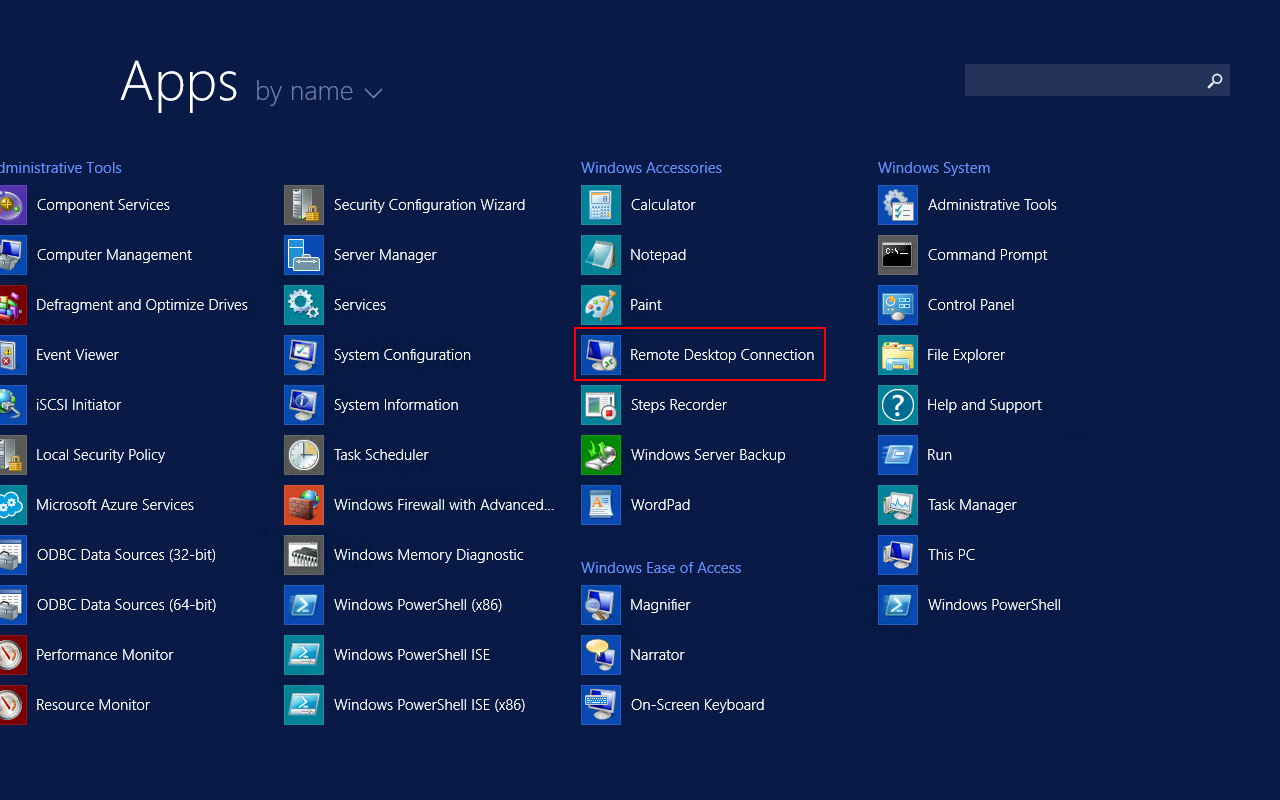Click 'ODBC Data Sources (32-bit)' label
The width and height of the screenshot is (1280, 800).
coord(126,555)
